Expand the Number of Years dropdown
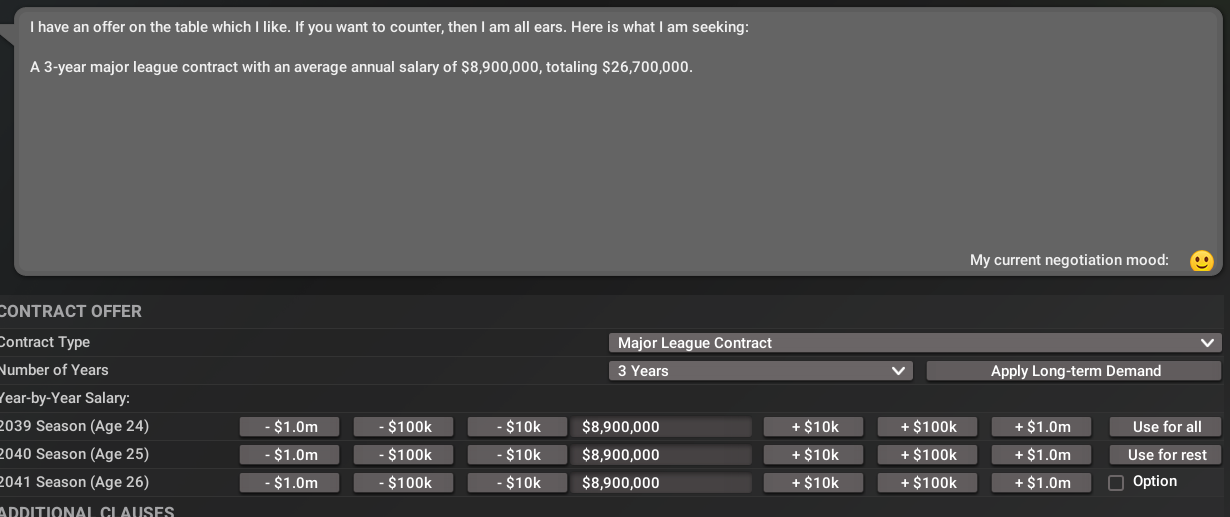The image size is (1230, 517). point(760,371)
